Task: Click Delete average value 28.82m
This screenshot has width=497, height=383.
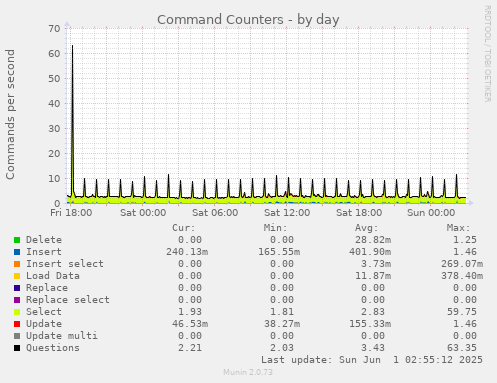Action: [373, 240]
